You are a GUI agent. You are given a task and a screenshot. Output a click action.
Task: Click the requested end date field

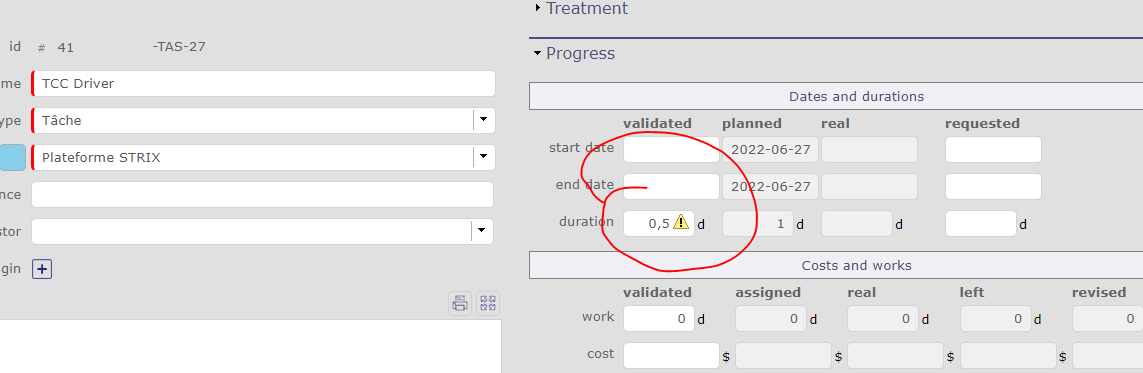[x=993, y=186]
